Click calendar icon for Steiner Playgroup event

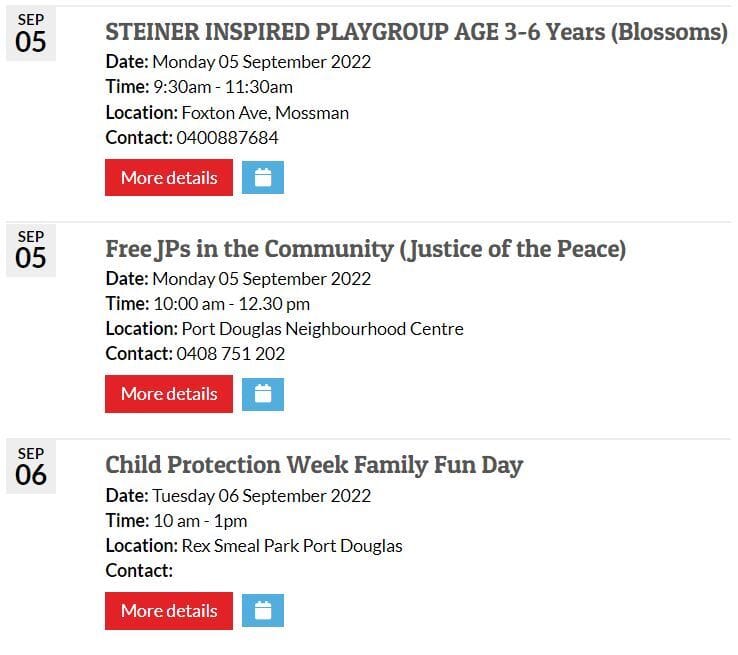tap(263, 178)
